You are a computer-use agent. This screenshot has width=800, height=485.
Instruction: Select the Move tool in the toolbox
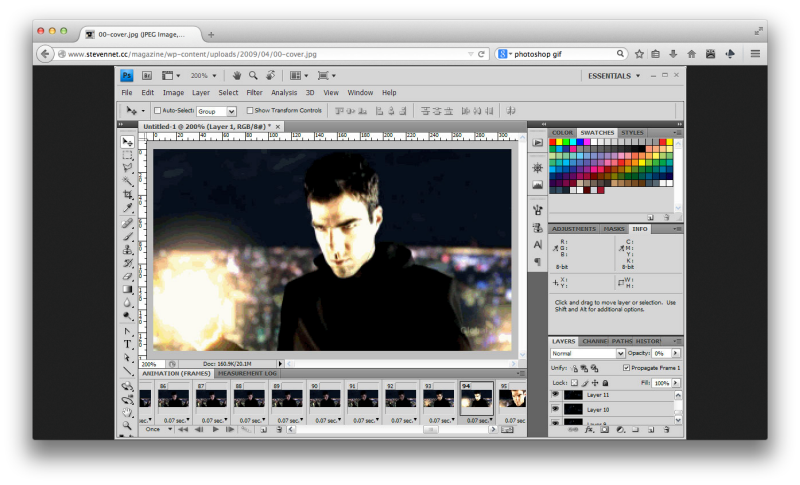tap(128, 142)
